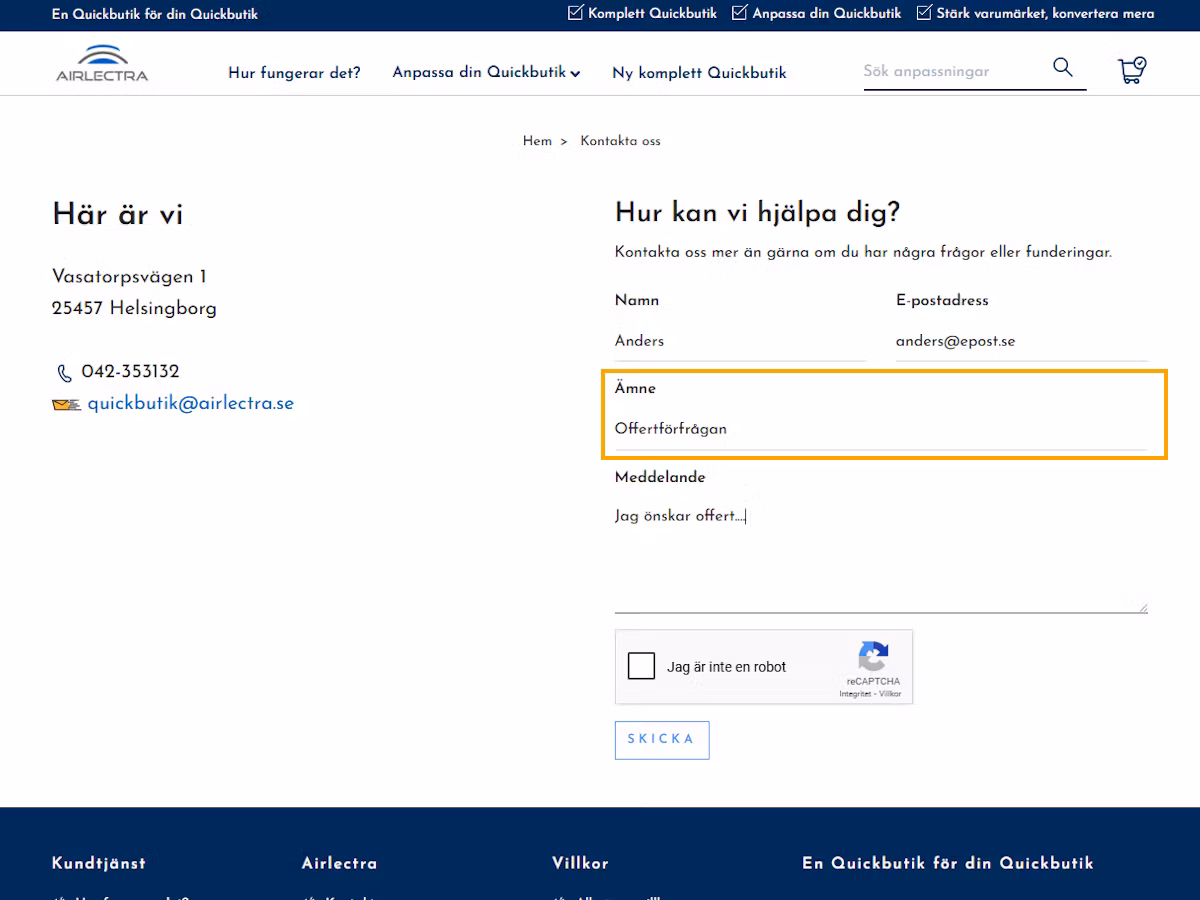Check the "Jag är inte en robot" box
Viewport: 1200px width, 900px height.
coord(641,666)
